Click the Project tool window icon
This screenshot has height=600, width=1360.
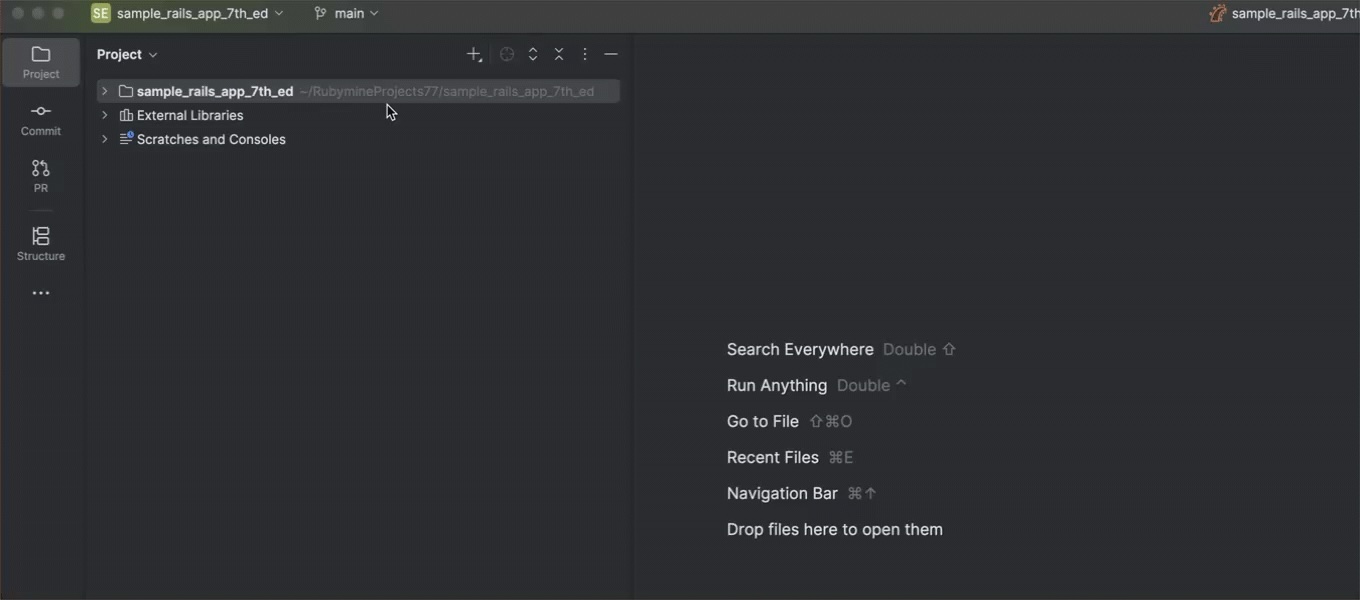(x=41, y=62)
